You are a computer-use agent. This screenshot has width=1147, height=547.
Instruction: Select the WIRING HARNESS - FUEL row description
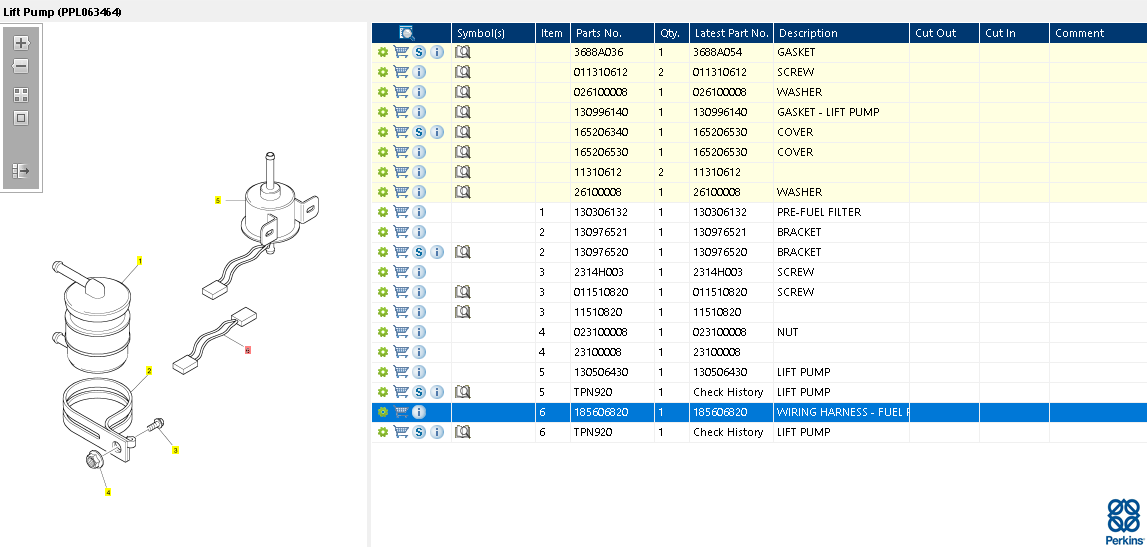click(x=842, y=412)
